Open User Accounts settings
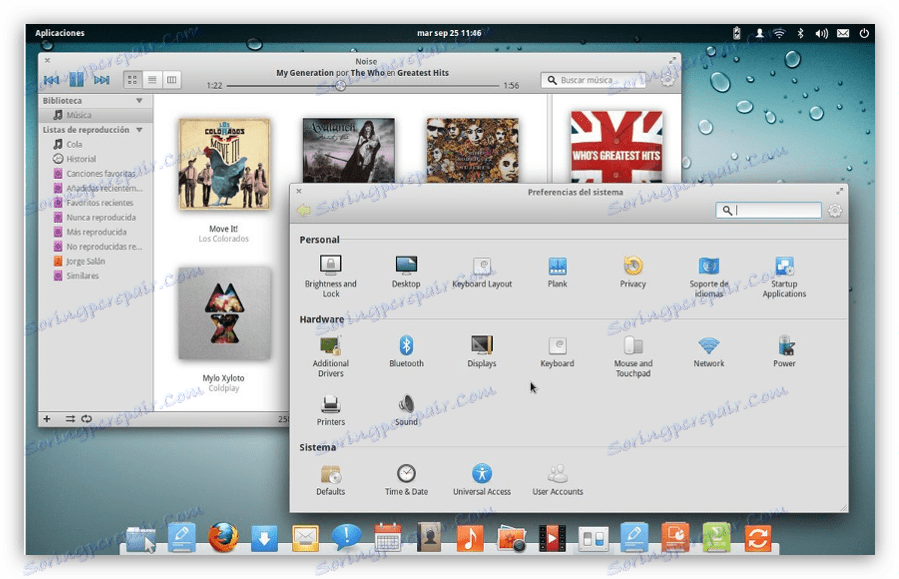The width and height of the screenshot is (899, 579). pyautogui.click(x=557, y=479)
